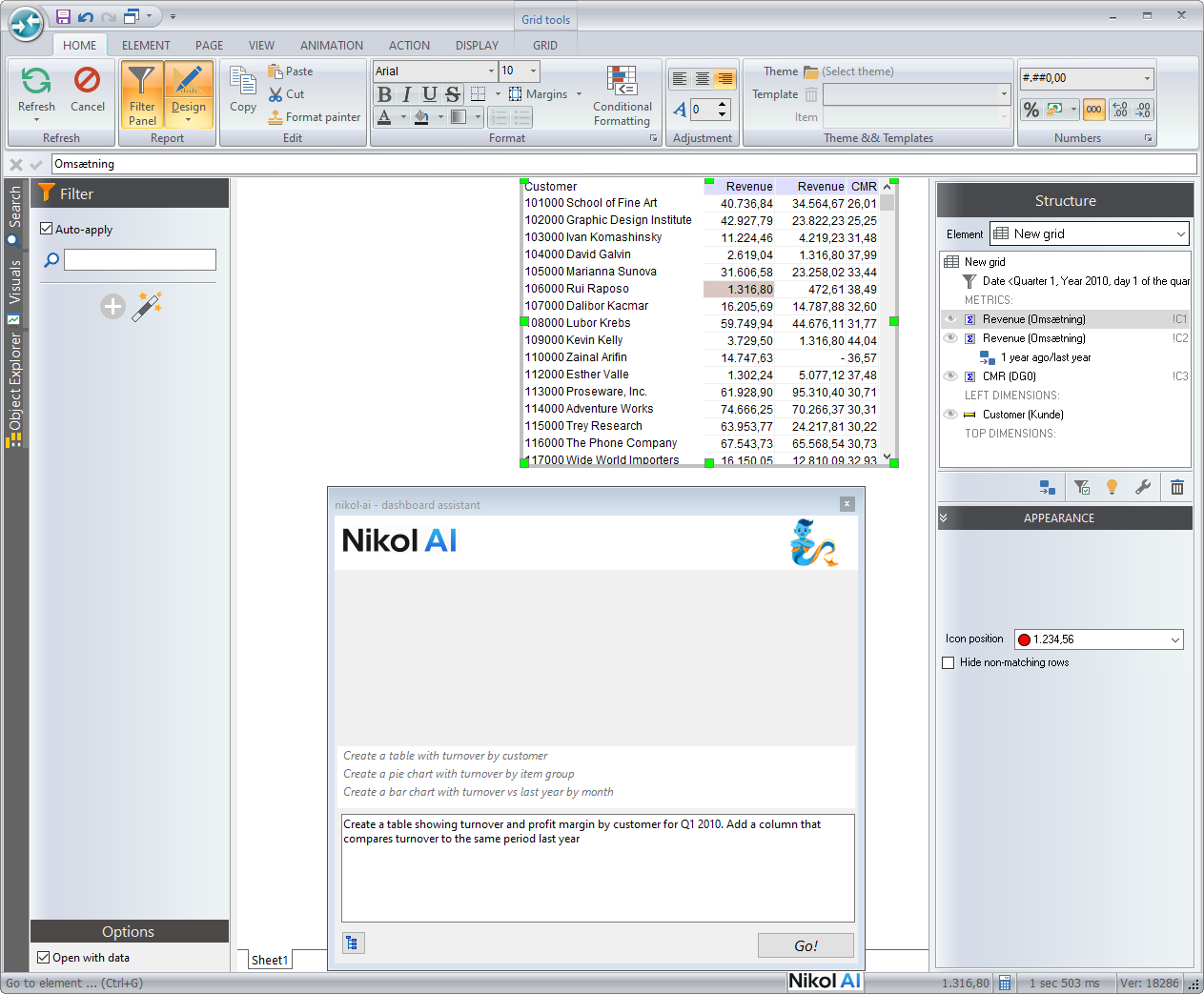Align text right
This screenshot has height=994, width=1204.
pos(725,78)
